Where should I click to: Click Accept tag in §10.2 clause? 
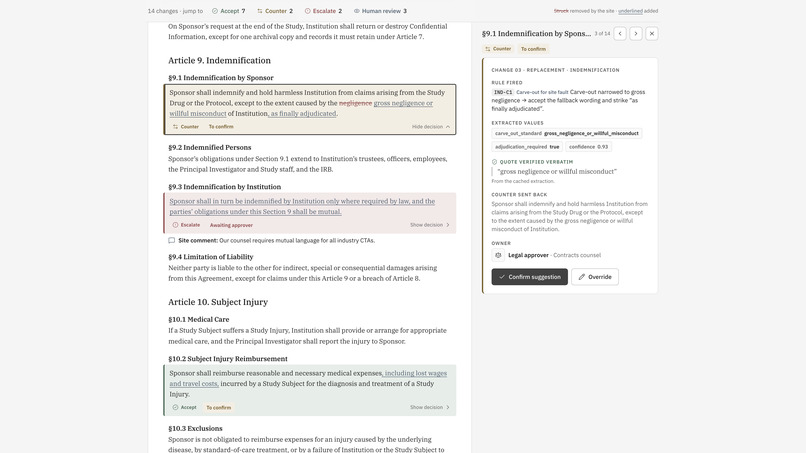click(185, 407)
